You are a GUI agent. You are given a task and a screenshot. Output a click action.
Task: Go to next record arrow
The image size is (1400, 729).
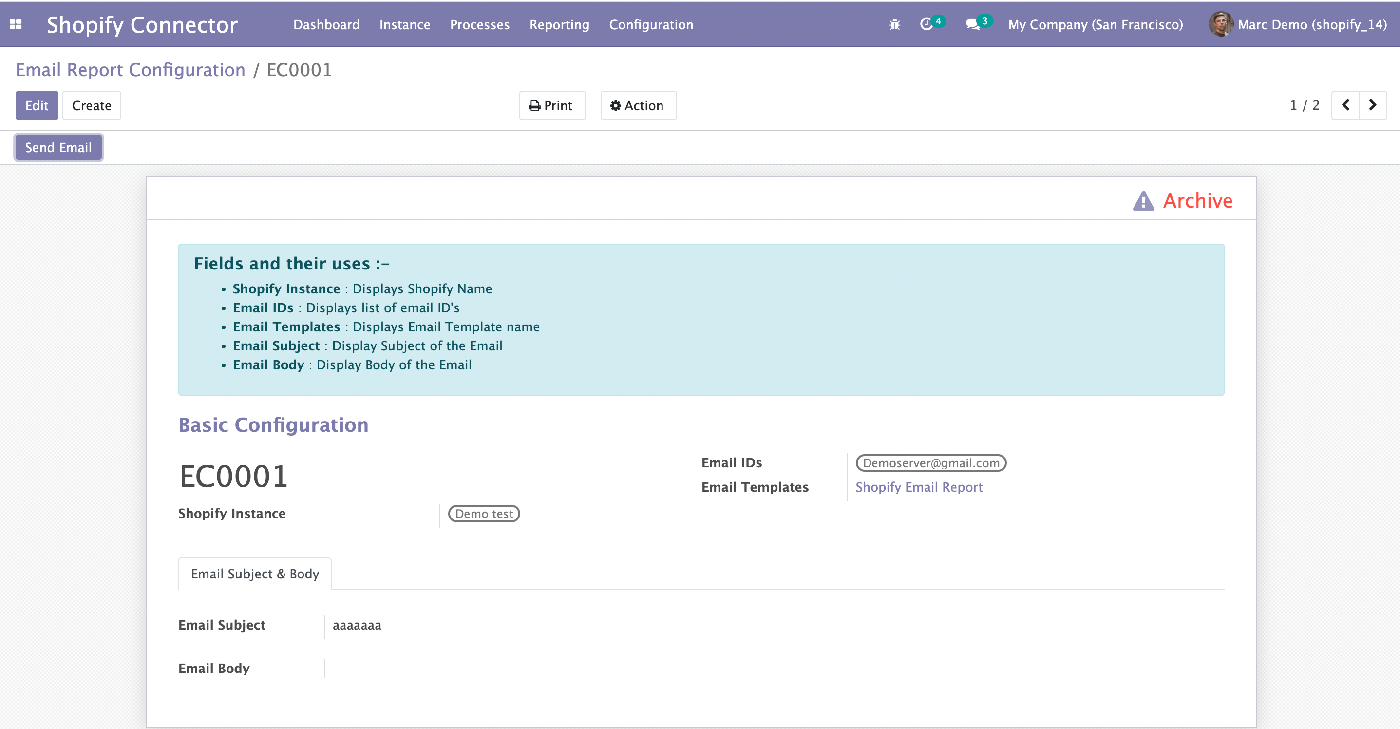(x=1373, y=105)
